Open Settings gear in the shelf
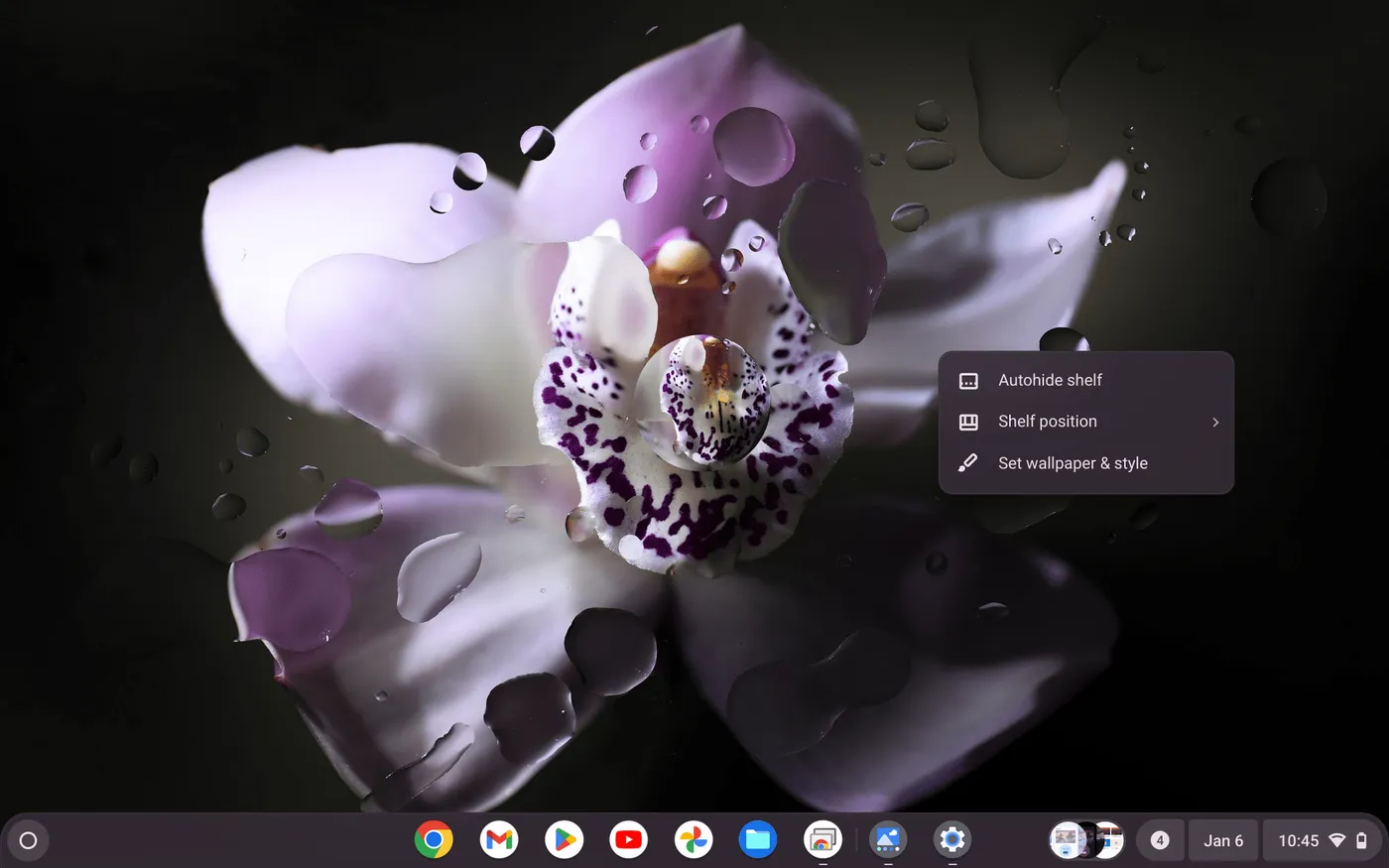 pyautogui.click(x=952, y=840)
